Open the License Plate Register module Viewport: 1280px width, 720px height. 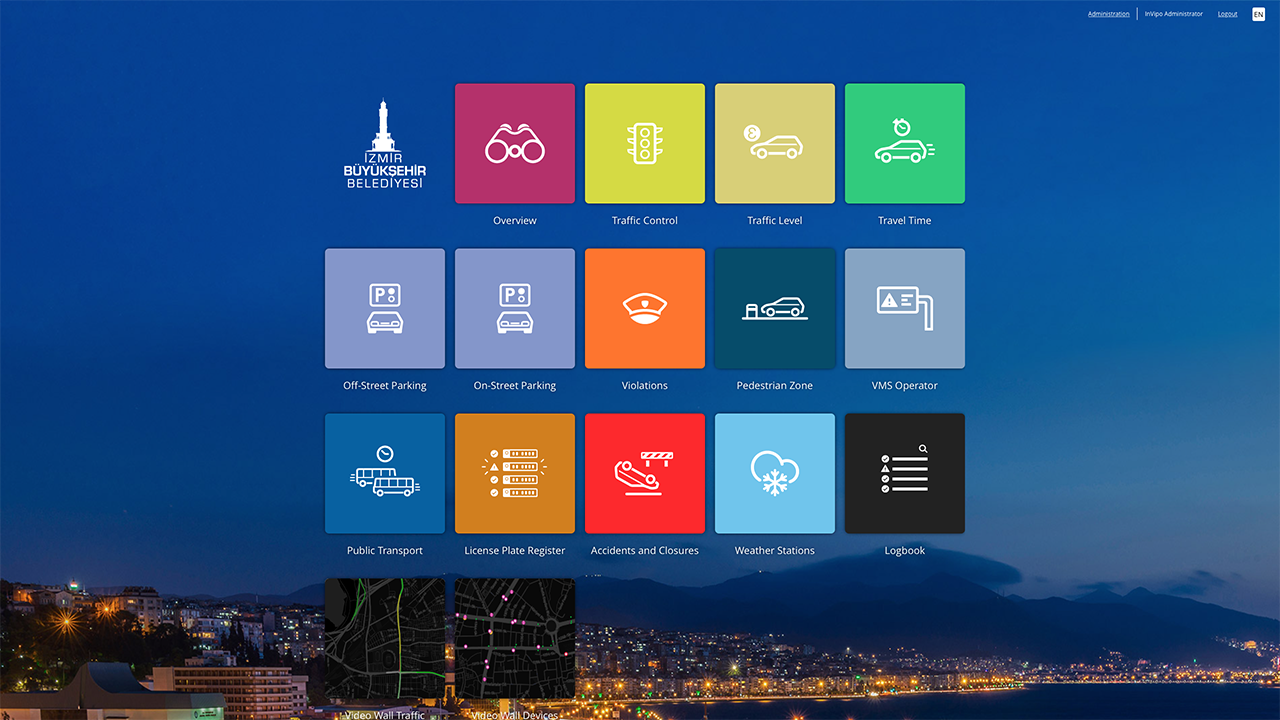[514, 473]
